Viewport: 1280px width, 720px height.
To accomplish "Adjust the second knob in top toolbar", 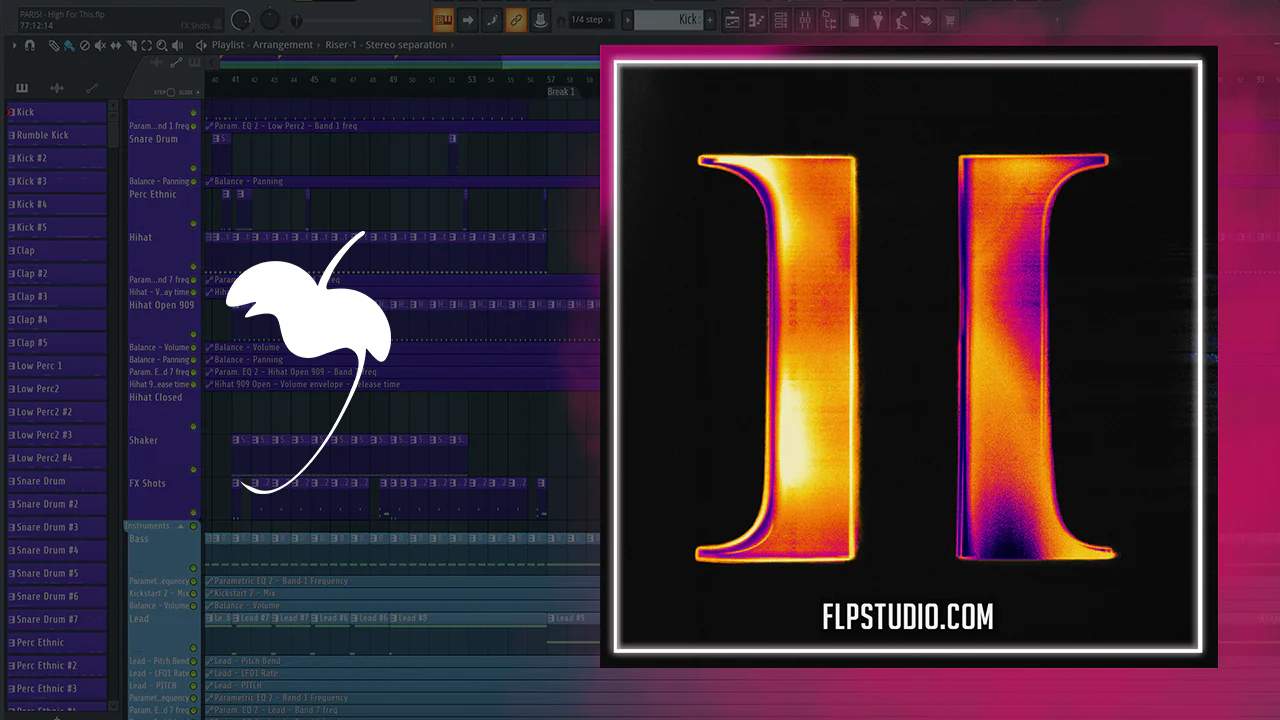I will [x=270, y=19].
